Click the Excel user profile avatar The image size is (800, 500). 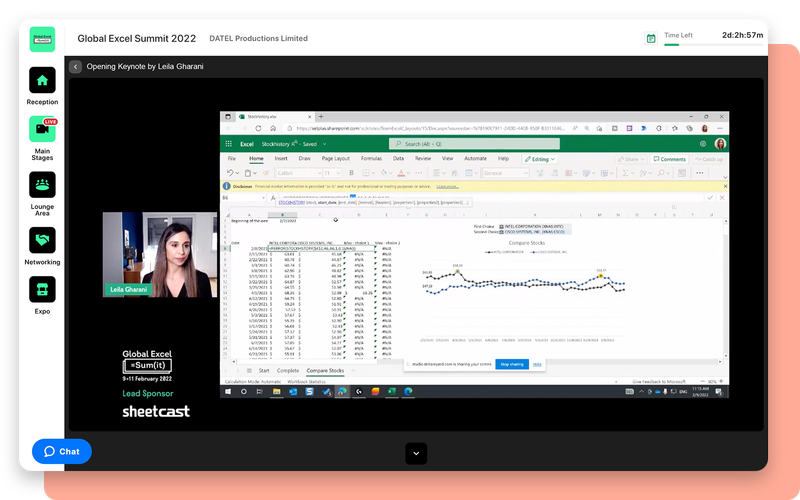coord(720,144)
